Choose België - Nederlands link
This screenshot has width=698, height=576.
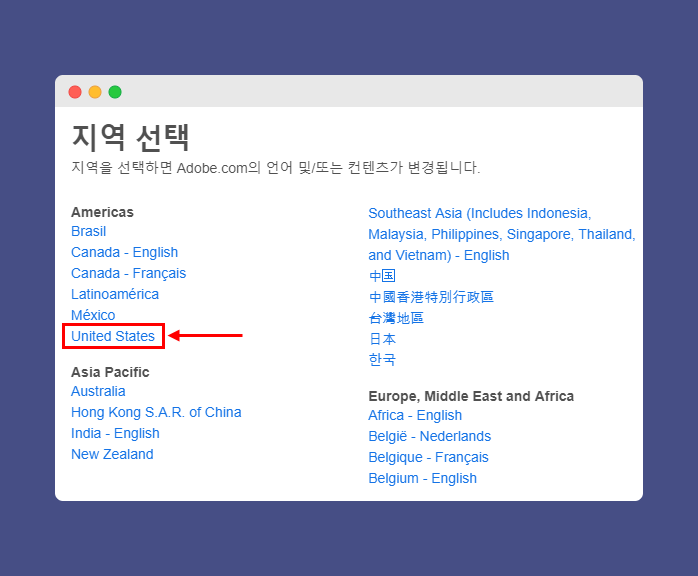(430, 436)
